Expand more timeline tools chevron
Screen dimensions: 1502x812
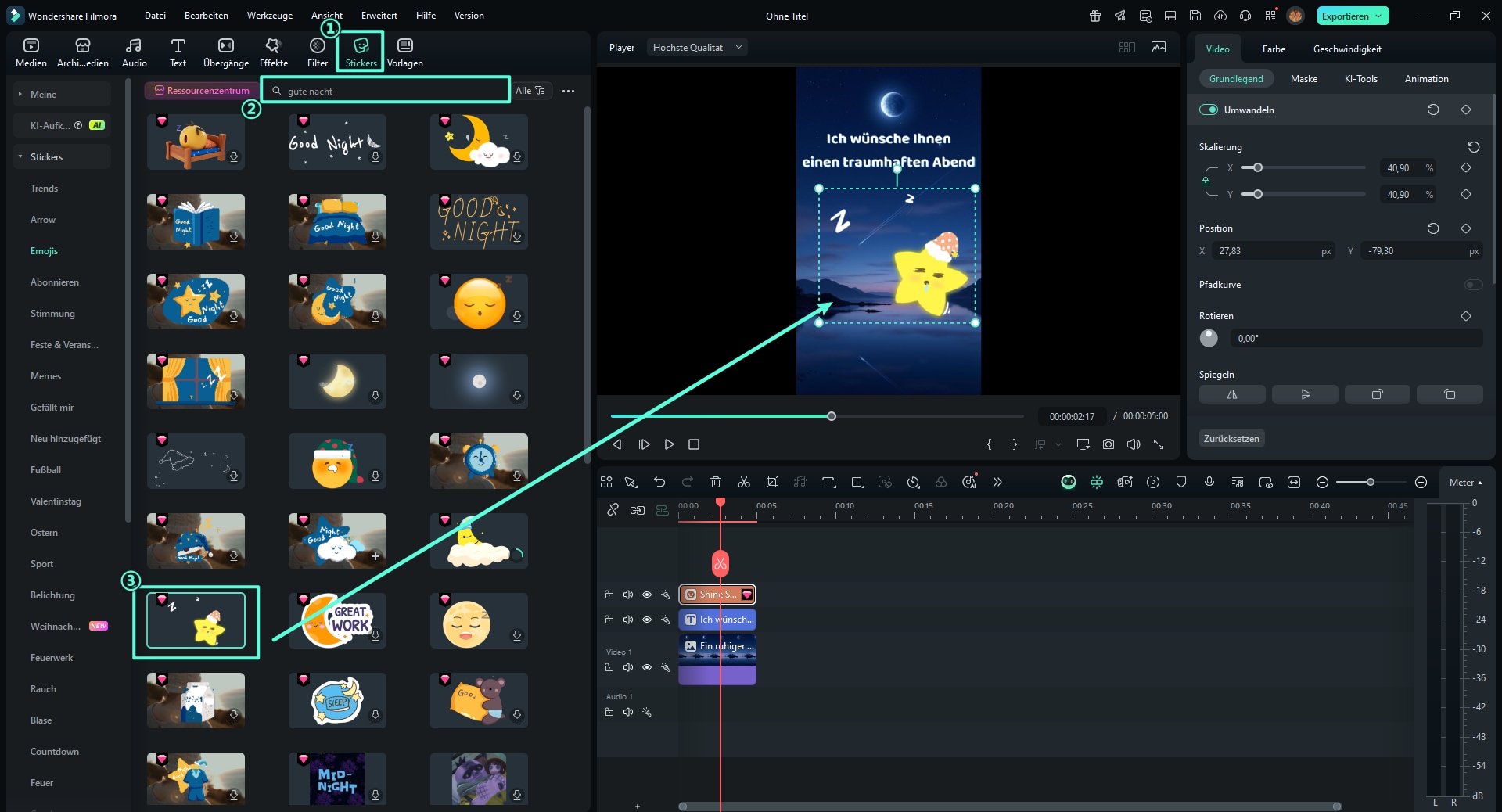pos(997,482)
